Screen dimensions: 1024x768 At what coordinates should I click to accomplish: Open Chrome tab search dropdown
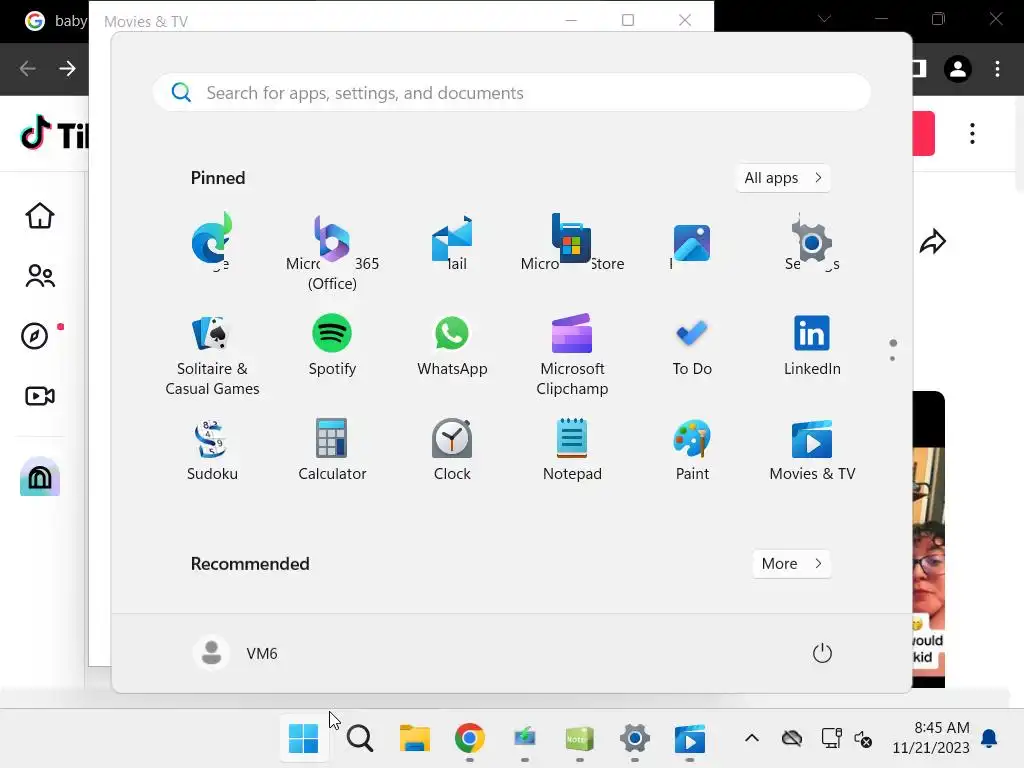pyautogui.click(x=824, y=19)
